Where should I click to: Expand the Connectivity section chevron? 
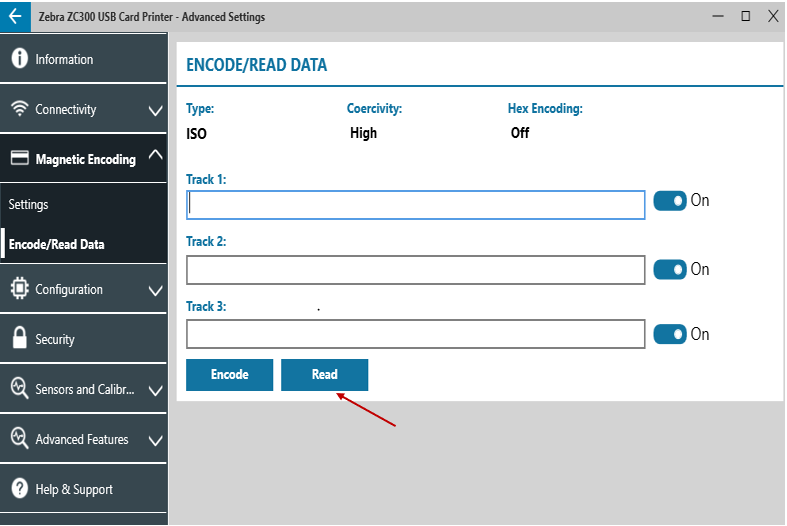155,111
